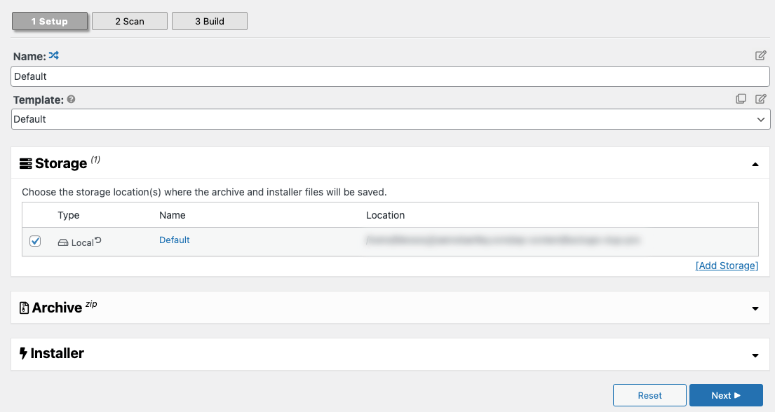Click the edit template icon

click(x=761, y=99)
